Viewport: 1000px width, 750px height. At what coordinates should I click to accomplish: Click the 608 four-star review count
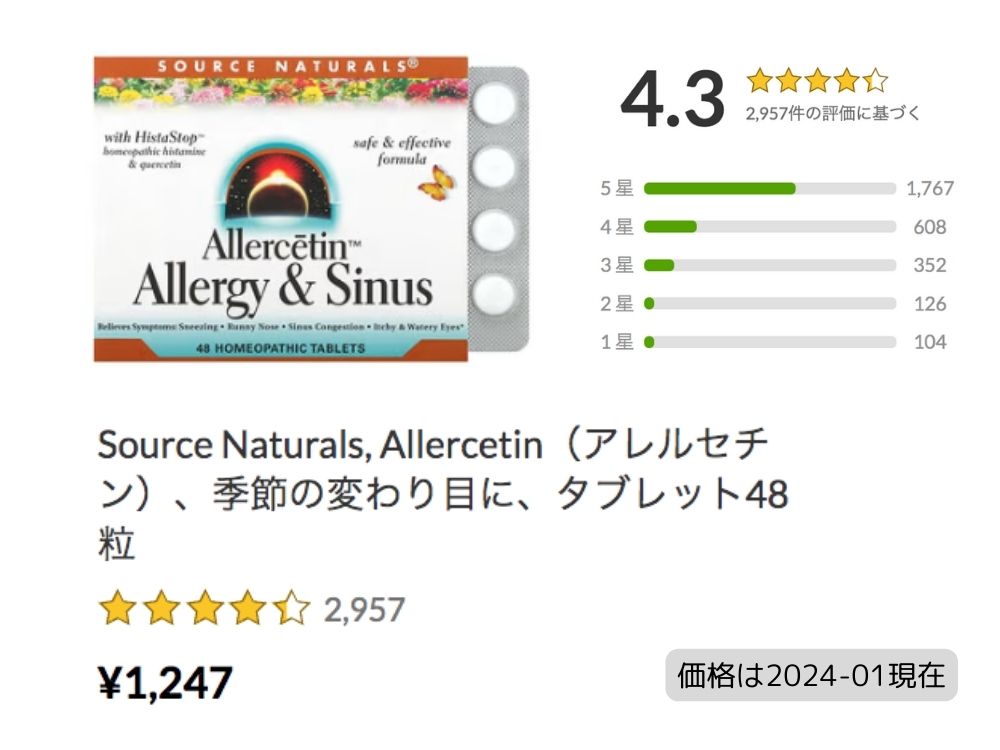tap(929, 227)
